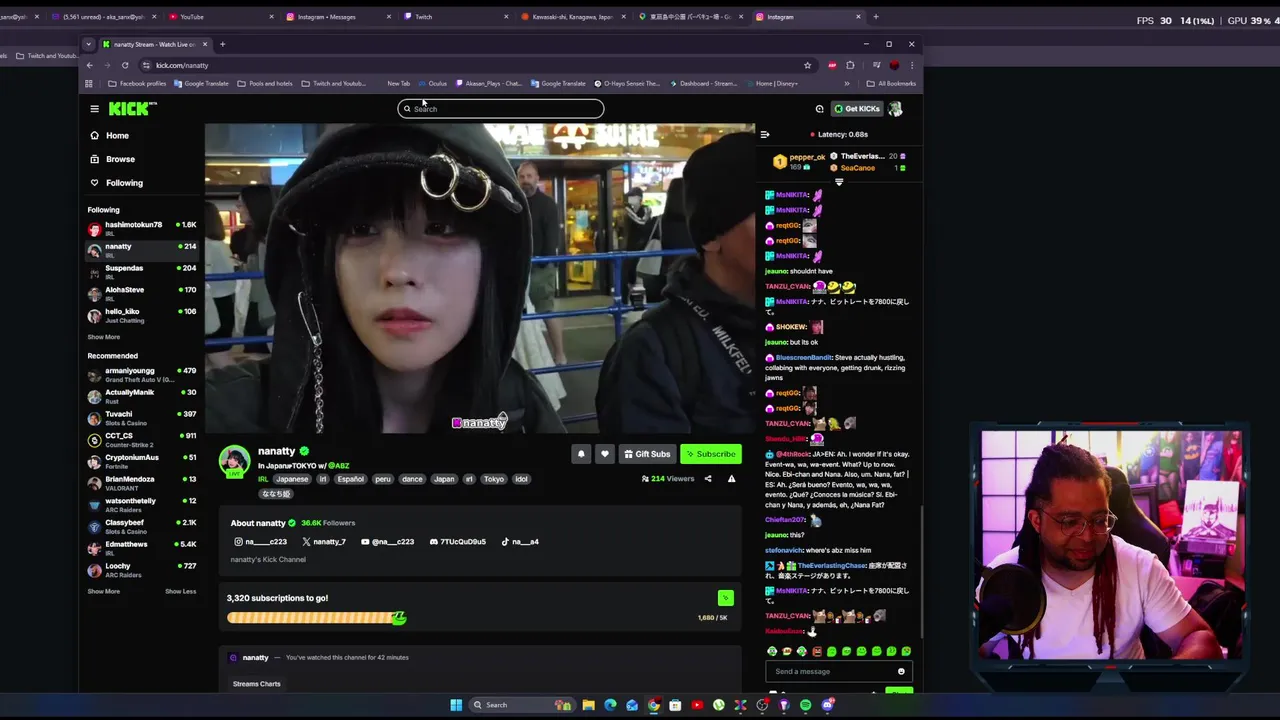Click the Get KICKs button
This screenshot has height=720, width=1280.
[857, 109]
